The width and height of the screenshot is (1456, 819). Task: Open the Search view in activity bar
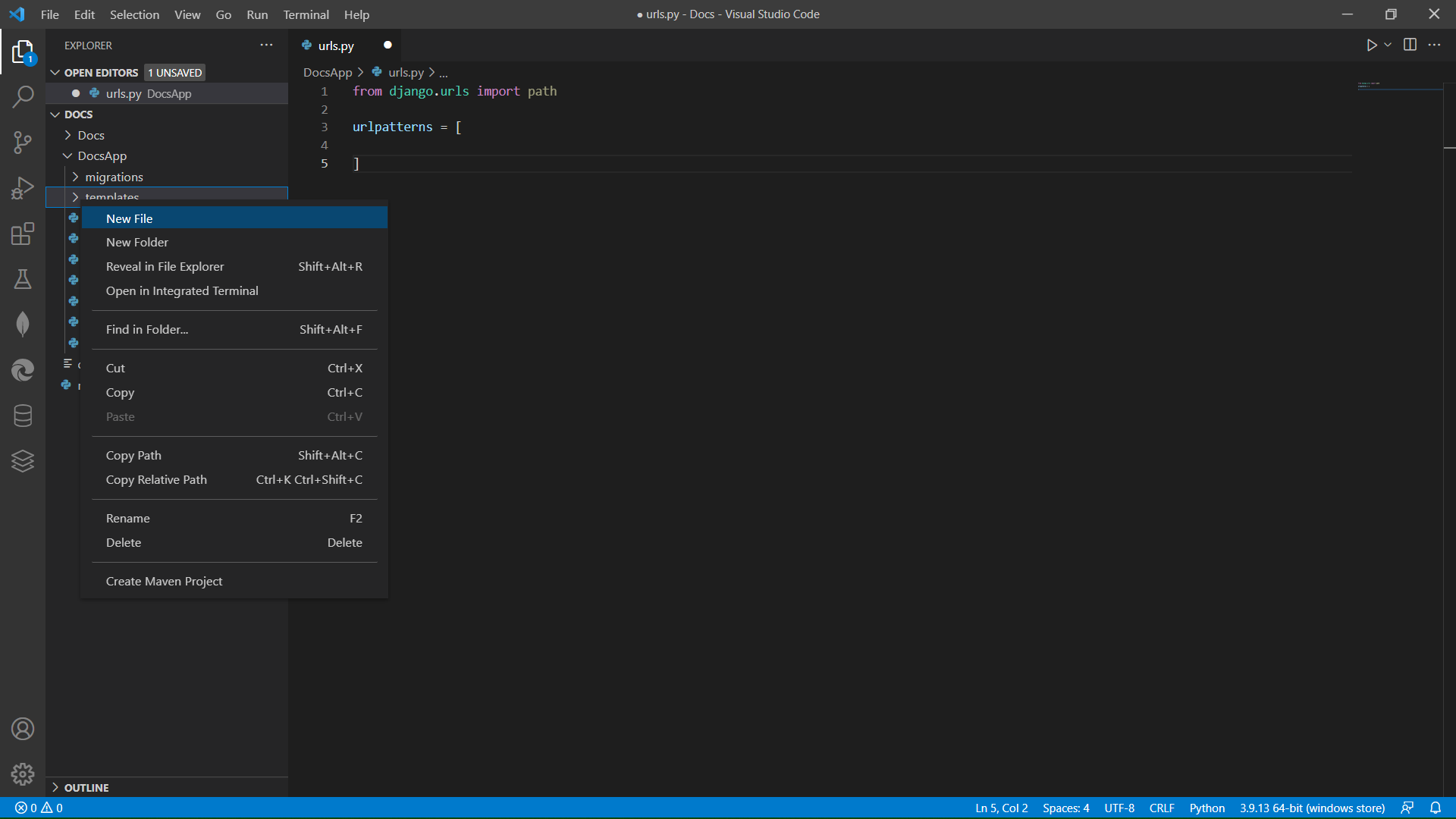pos(23,96)
